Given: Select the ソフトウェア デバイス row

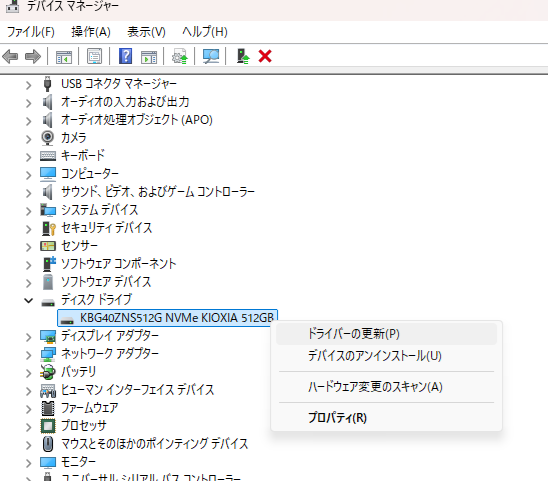Looking at the screenshot, I should click(x=106, y=282).
